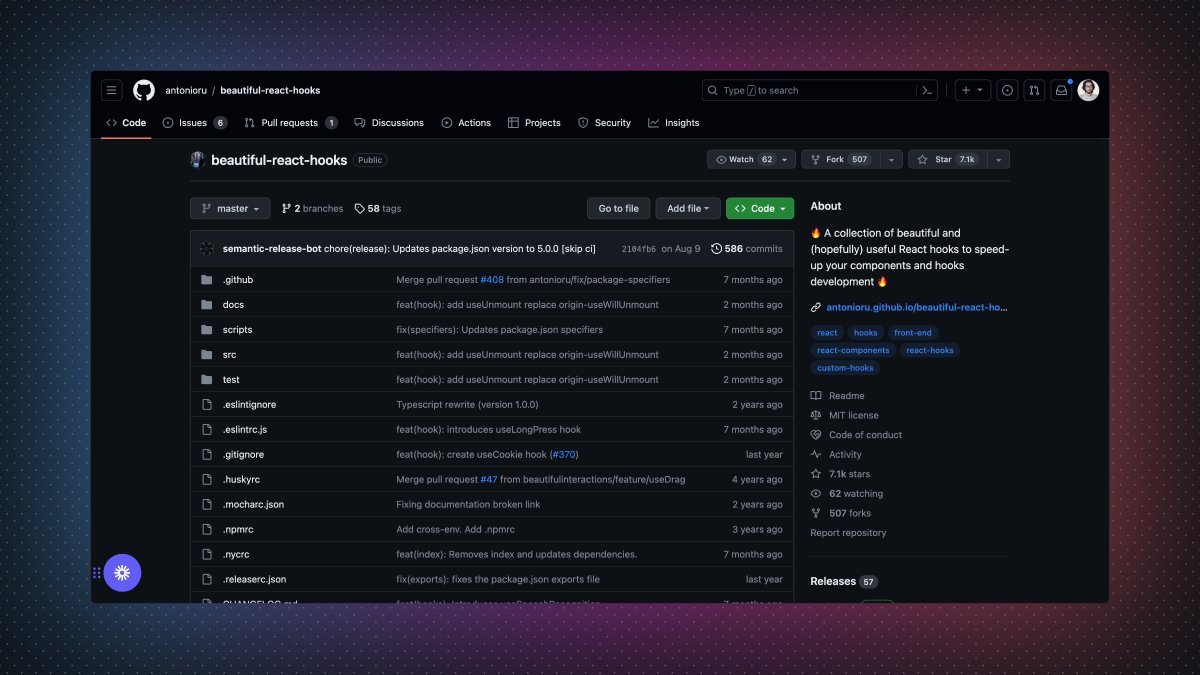Image resolution: width=1200 pixels, height=675 pixels.
Task: Open the create new plus dropdown
Action: click(x=972, y=90)
